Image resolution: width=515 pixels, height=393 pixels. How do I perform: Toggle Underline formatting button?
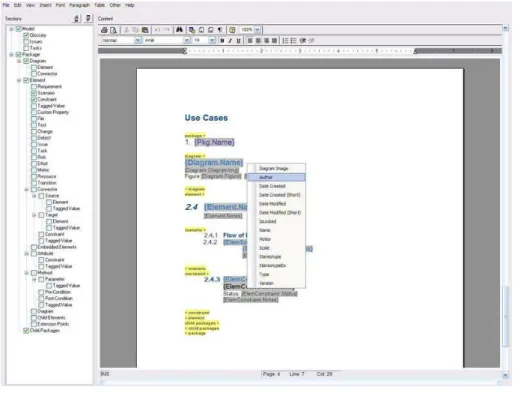point(238,41)
